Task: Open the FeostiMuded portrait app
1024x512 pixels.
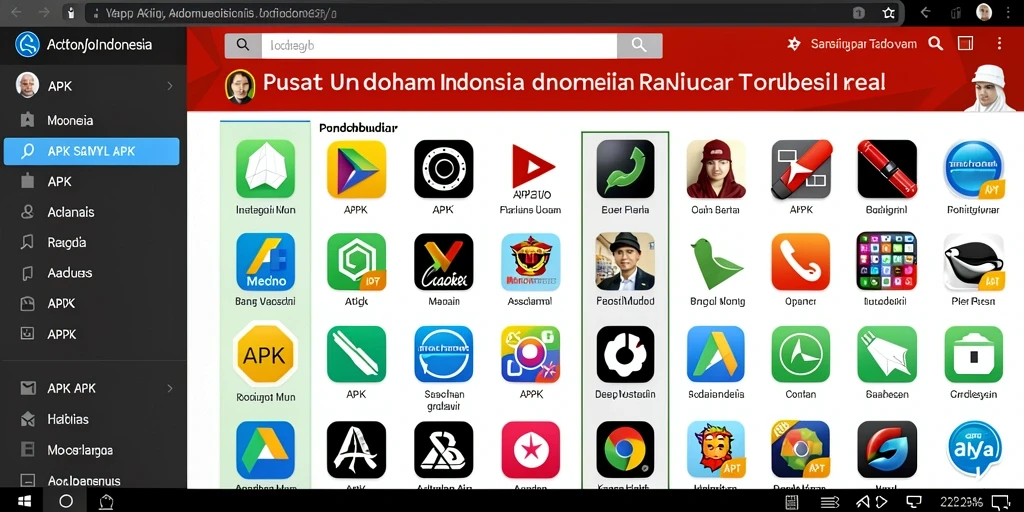Action: pyautogui.click(x=625, y=261)
